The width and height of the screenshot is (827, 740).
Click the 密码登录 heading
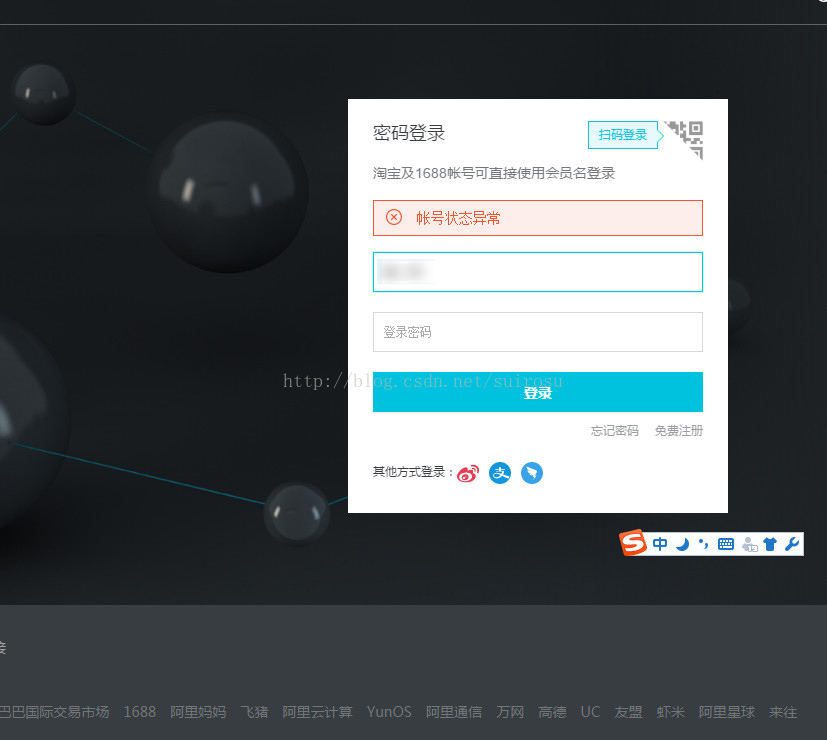click(x=409, y=133)
